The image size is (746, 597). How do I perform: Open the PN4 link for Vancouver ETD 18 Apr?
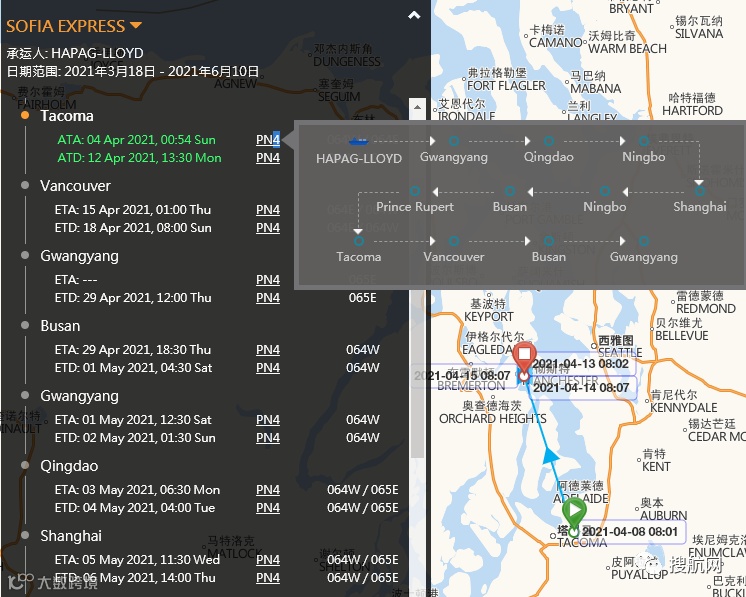268,227
